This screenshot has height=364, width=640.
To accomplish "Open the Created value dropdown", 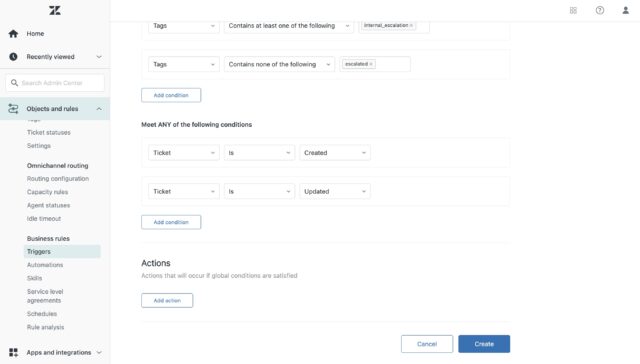I will point(335,153).
